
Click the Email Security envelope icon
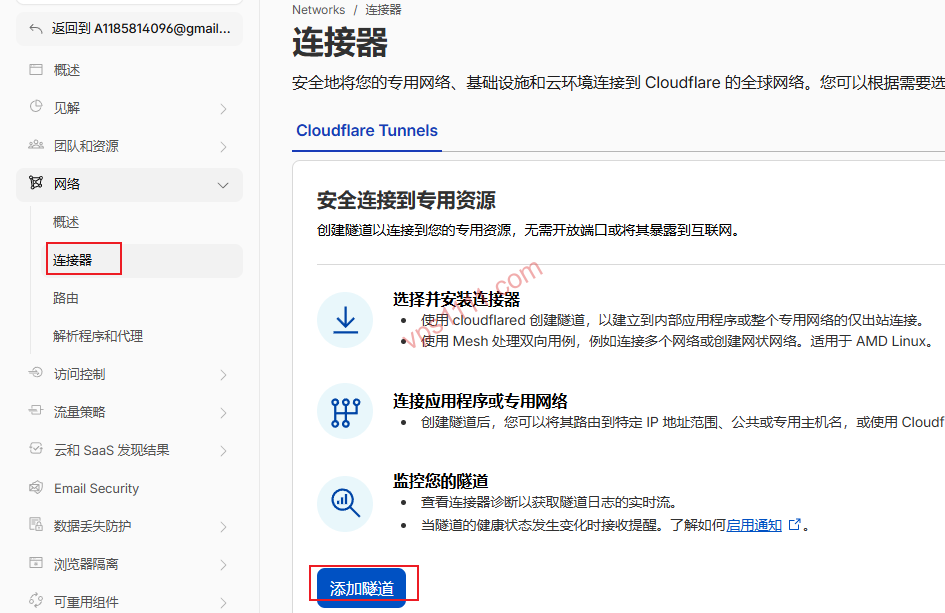click(x=36, y=487)
